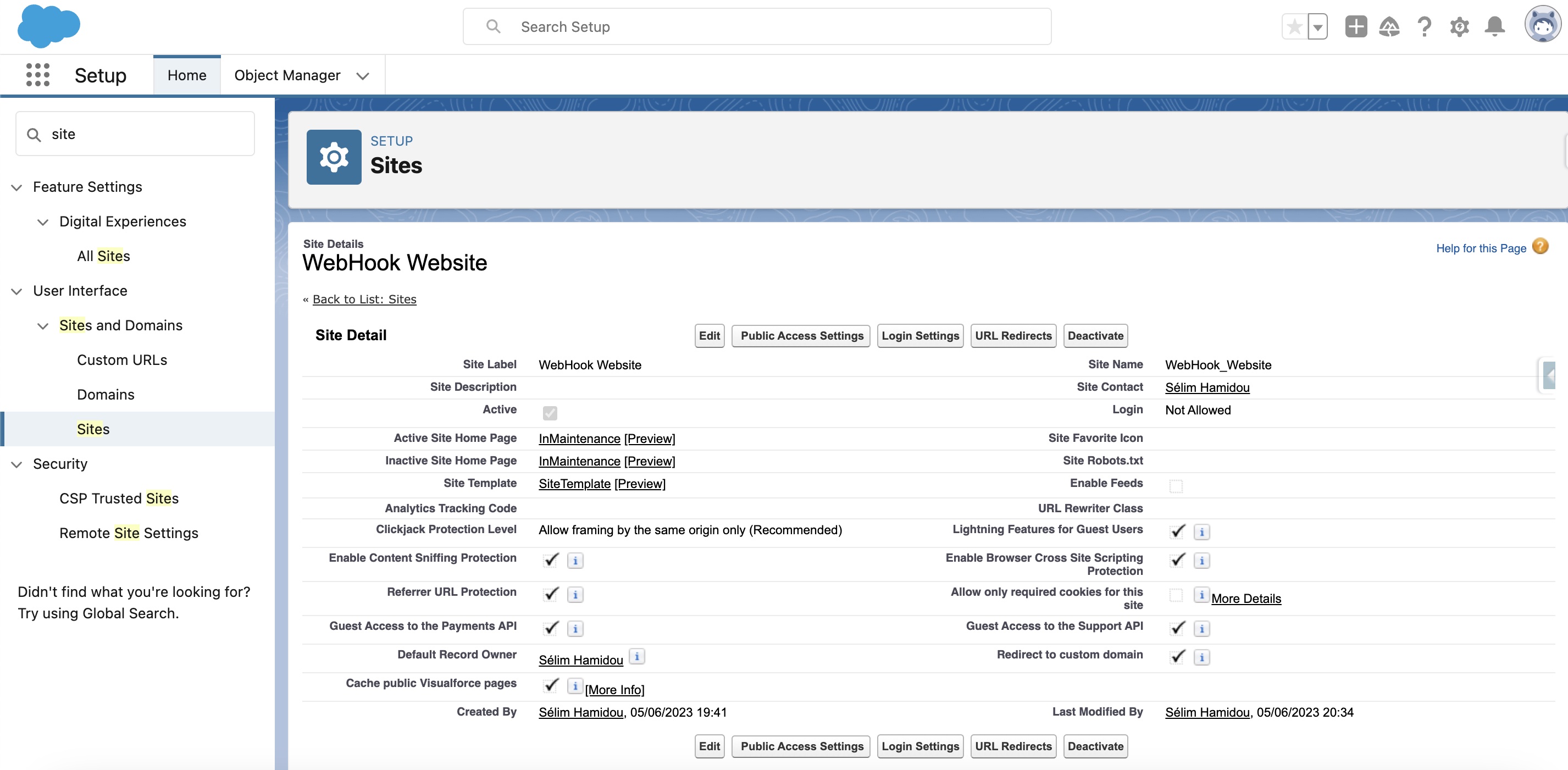Click the top Login Settings button
Image resolution: width=1568 pixels, height=770 pixels.
[919, 336]
